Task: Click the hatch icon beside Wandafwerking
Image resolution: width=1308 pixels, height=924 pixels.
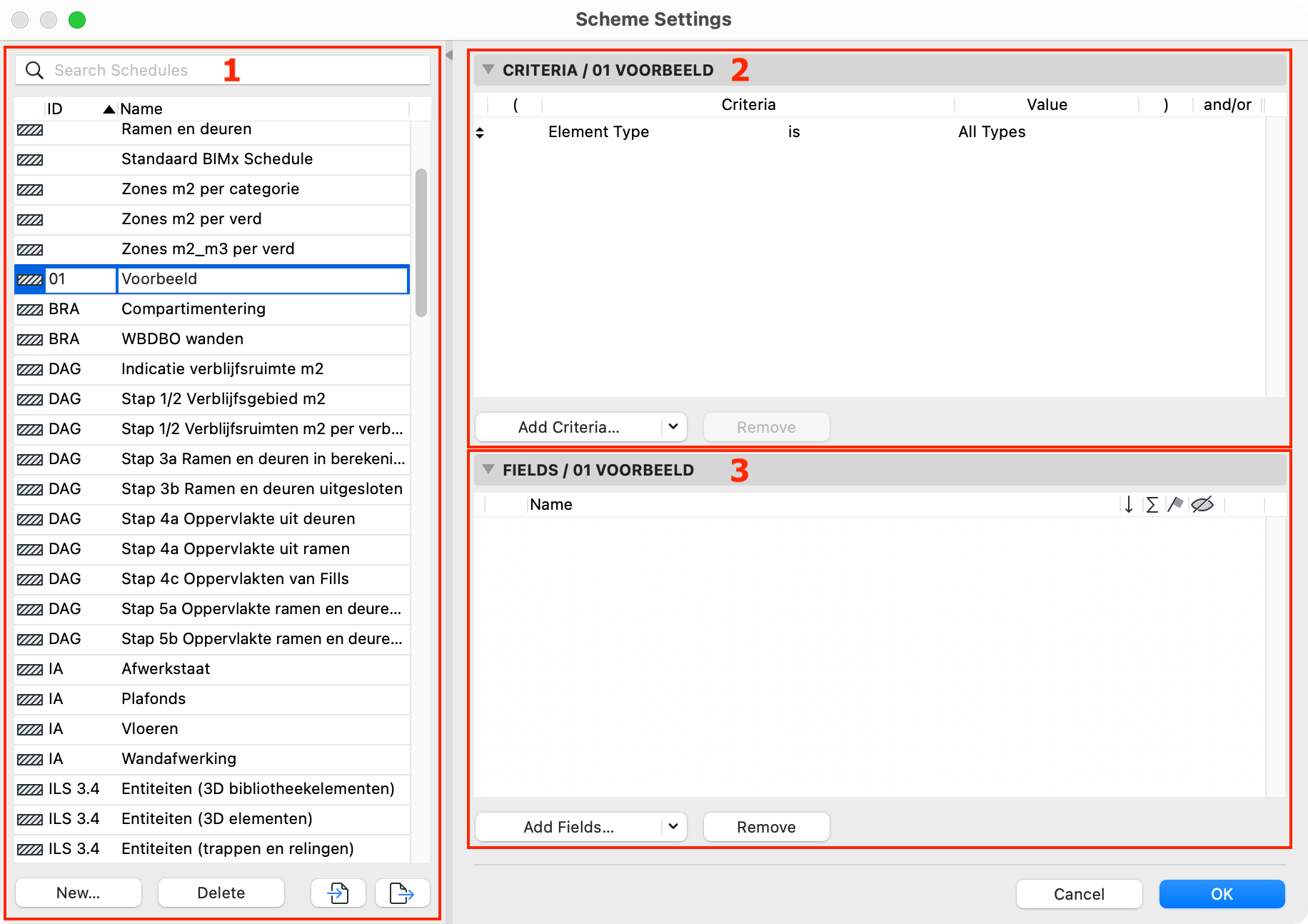Action: coord(30,759)
